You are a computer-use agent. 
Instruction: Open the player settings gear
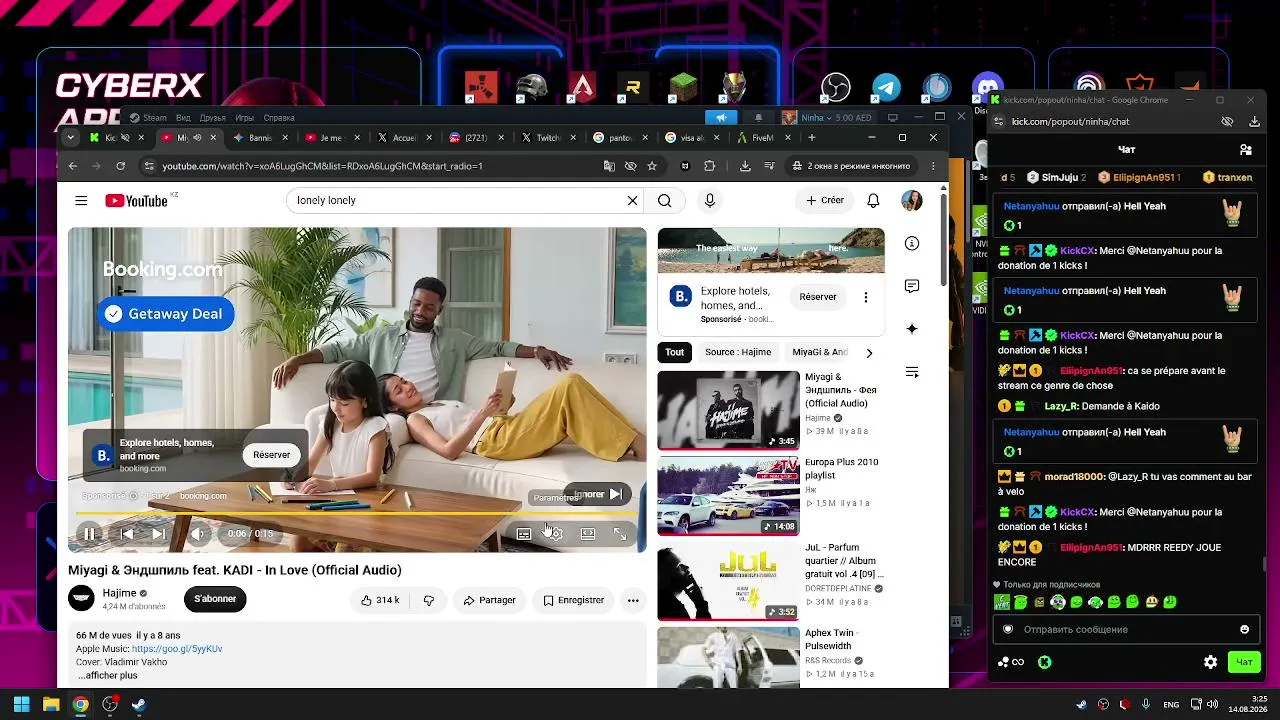(555, 534)
